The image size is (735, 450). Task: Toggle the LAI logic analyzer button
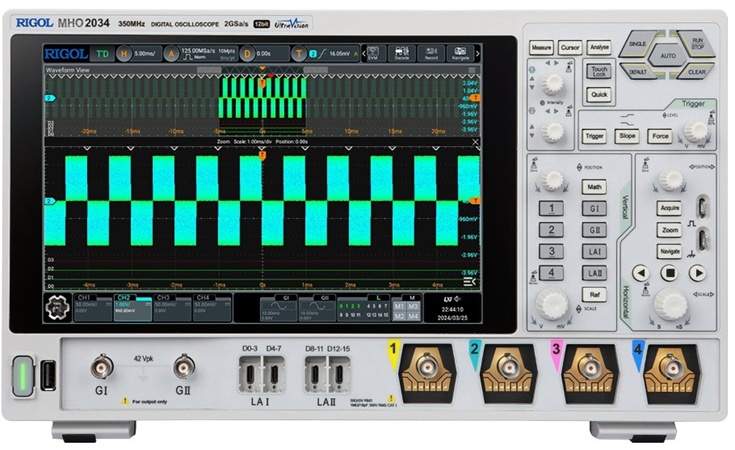click(x=594, y=252)
